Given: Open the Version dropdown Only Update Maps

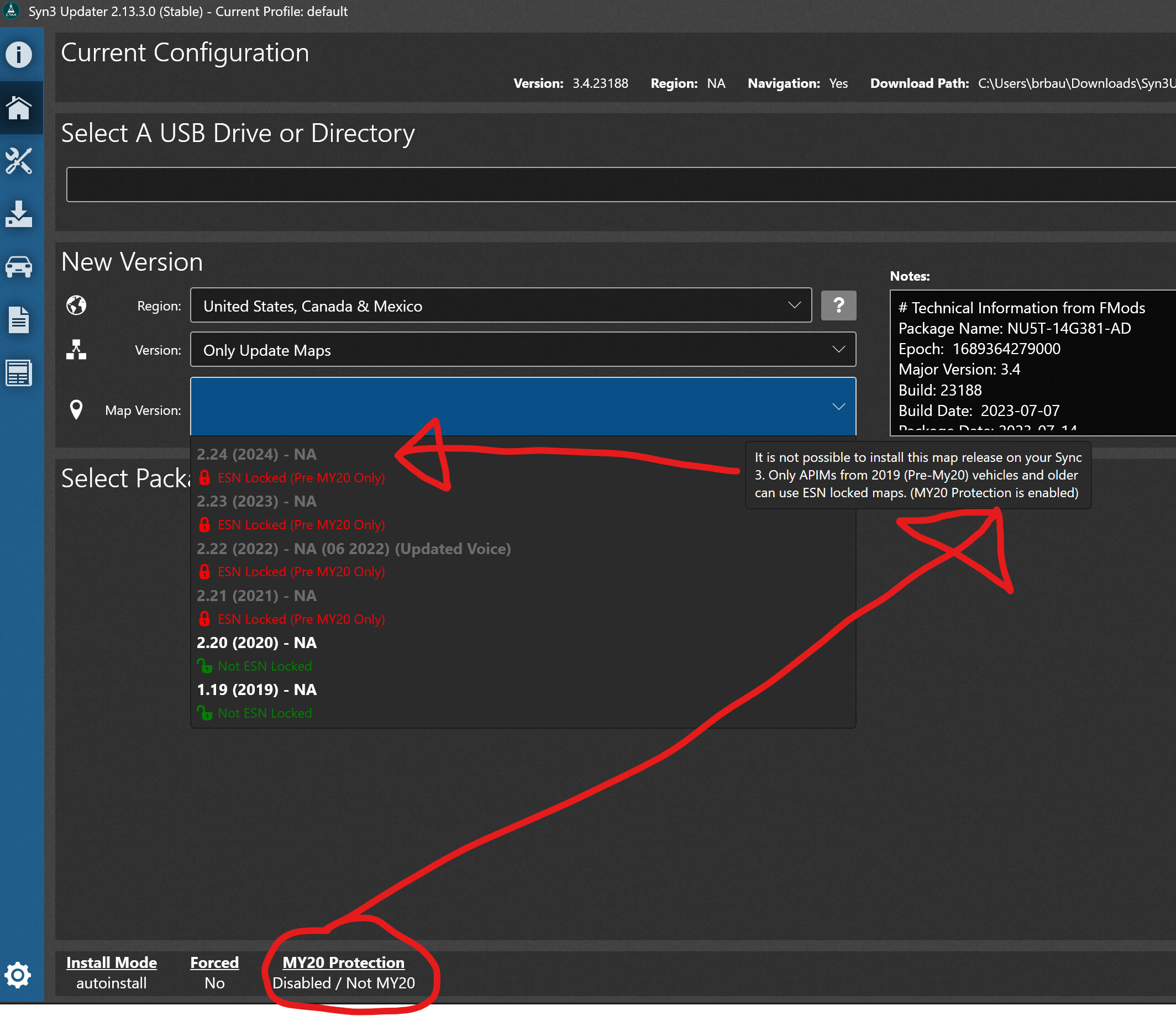Looking at the screenshot, I should [523, 350].
